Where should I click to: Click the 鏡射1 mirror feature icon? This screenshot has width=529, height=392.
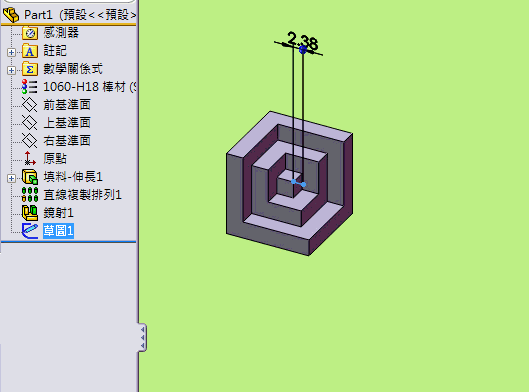click(30, 213)
